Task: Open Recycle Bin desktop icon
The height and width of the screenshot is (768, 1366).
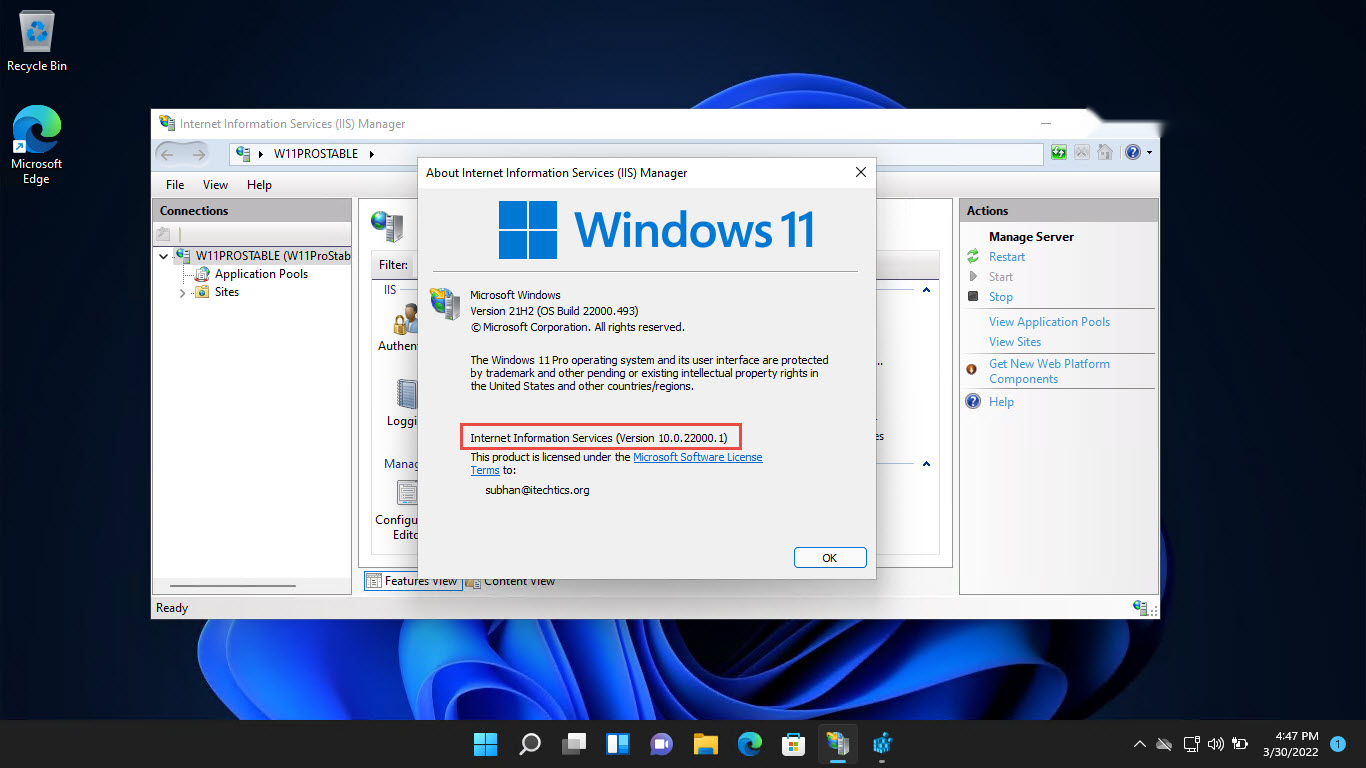Action: [x=37, y=42]
